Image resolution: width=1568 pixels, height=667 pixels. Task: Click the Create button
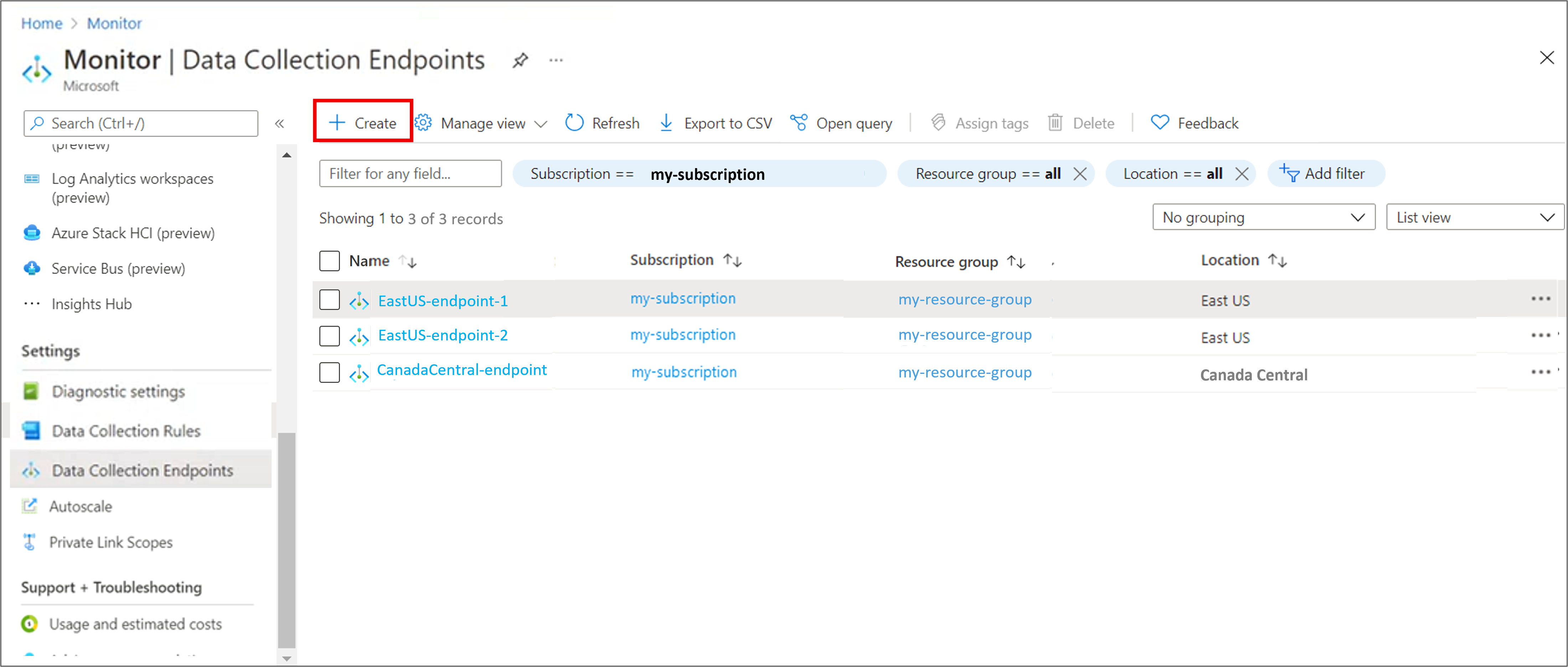coord(363,123)
